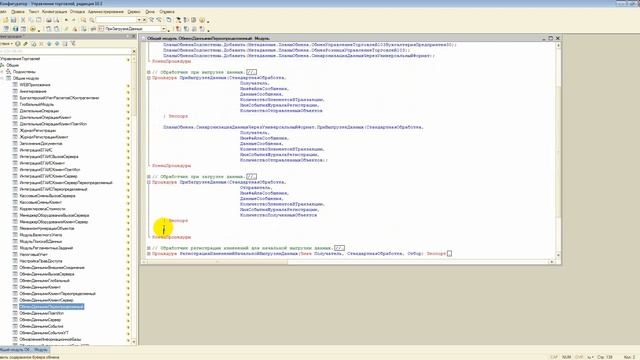Open the Текст menu
This screenshot has width=640, height=360.
33,12
